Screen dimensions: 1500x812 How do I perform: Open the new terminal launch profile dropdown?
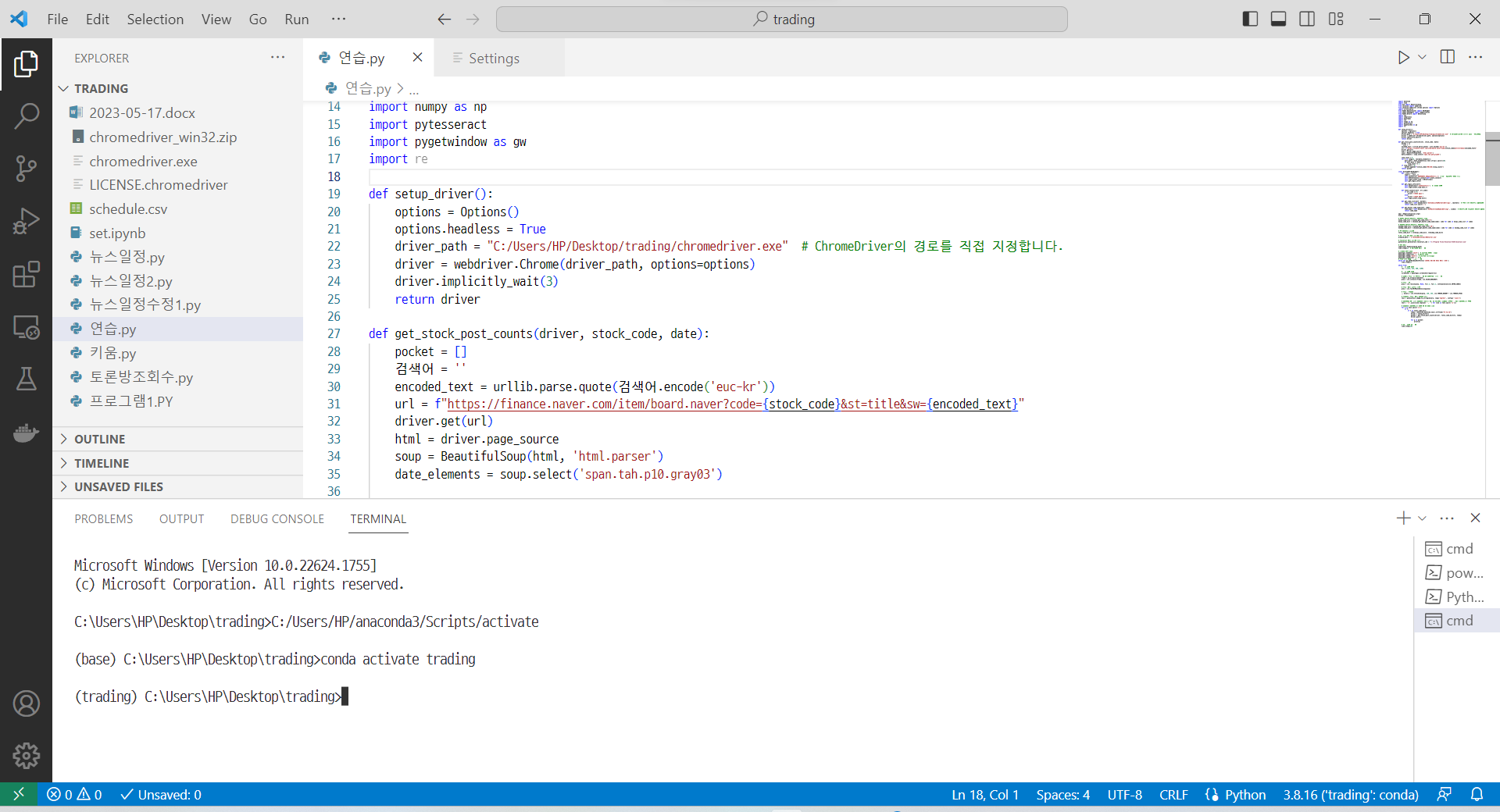point(1422,518)
